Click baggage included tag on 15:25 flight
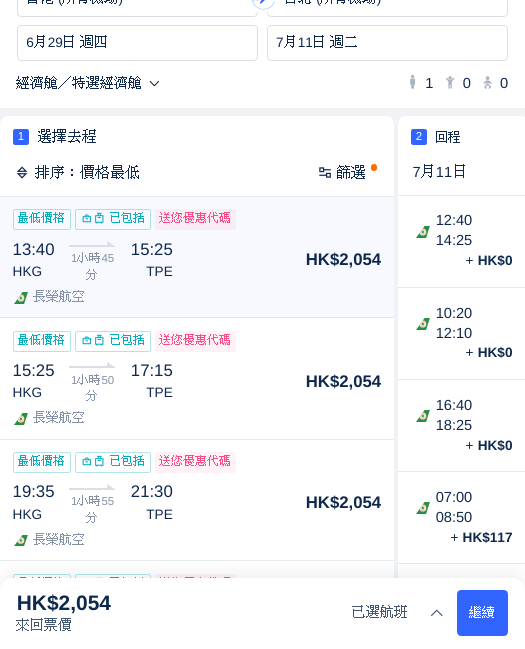The image size is (525, 649). tap(113, 341)
